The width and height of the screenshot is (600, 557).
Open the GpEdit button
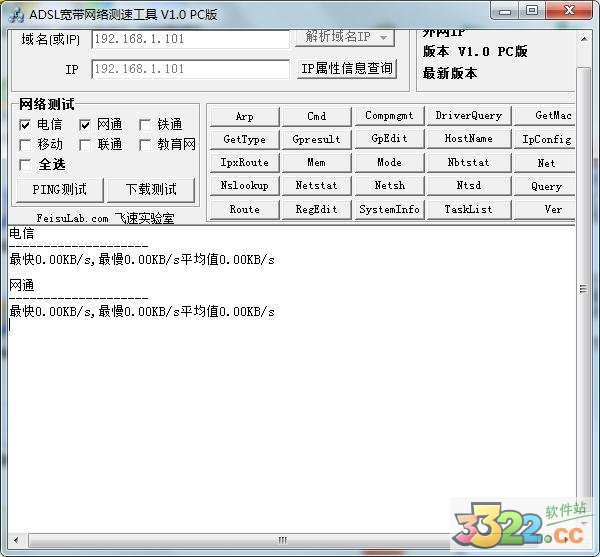(389, 139)
